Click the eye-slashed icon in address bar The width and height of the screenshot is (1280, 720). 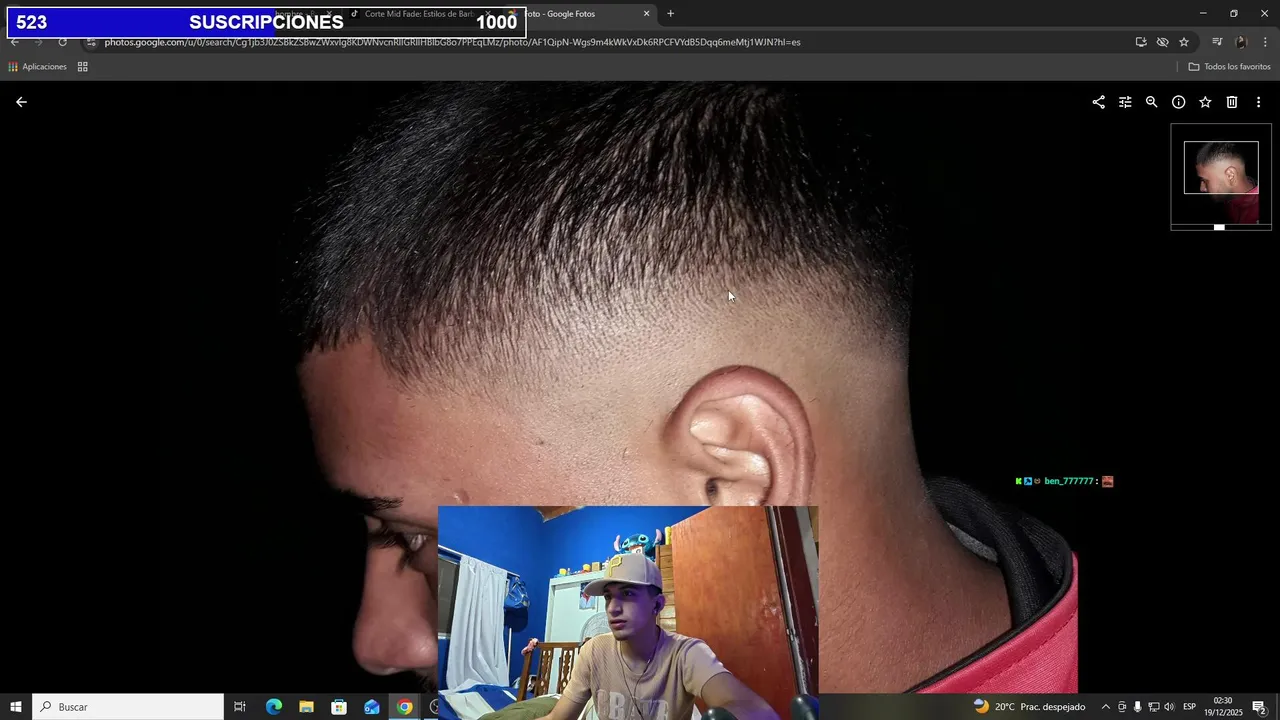[1162, 42]
